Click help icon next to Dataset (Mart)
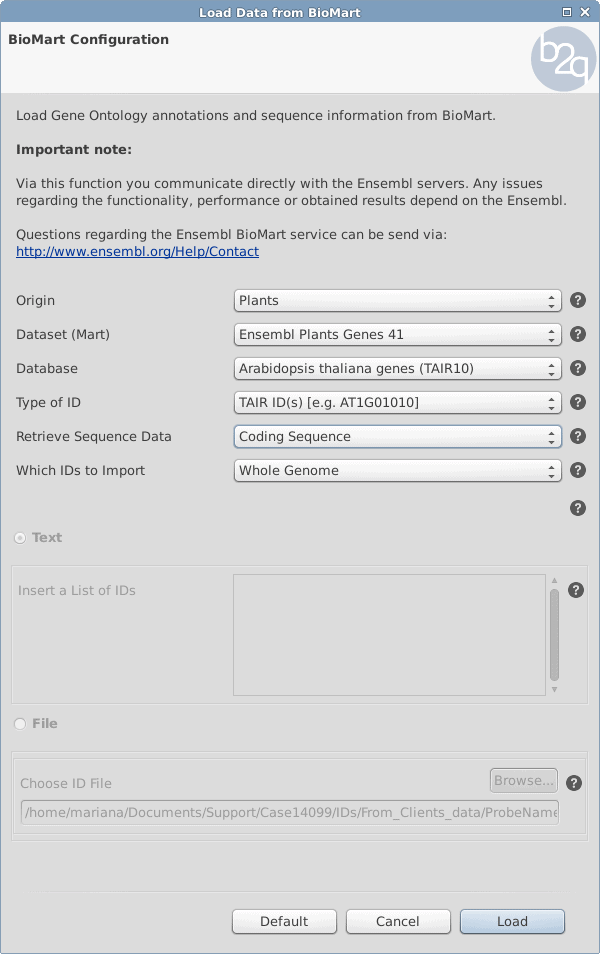 point(577,334)
